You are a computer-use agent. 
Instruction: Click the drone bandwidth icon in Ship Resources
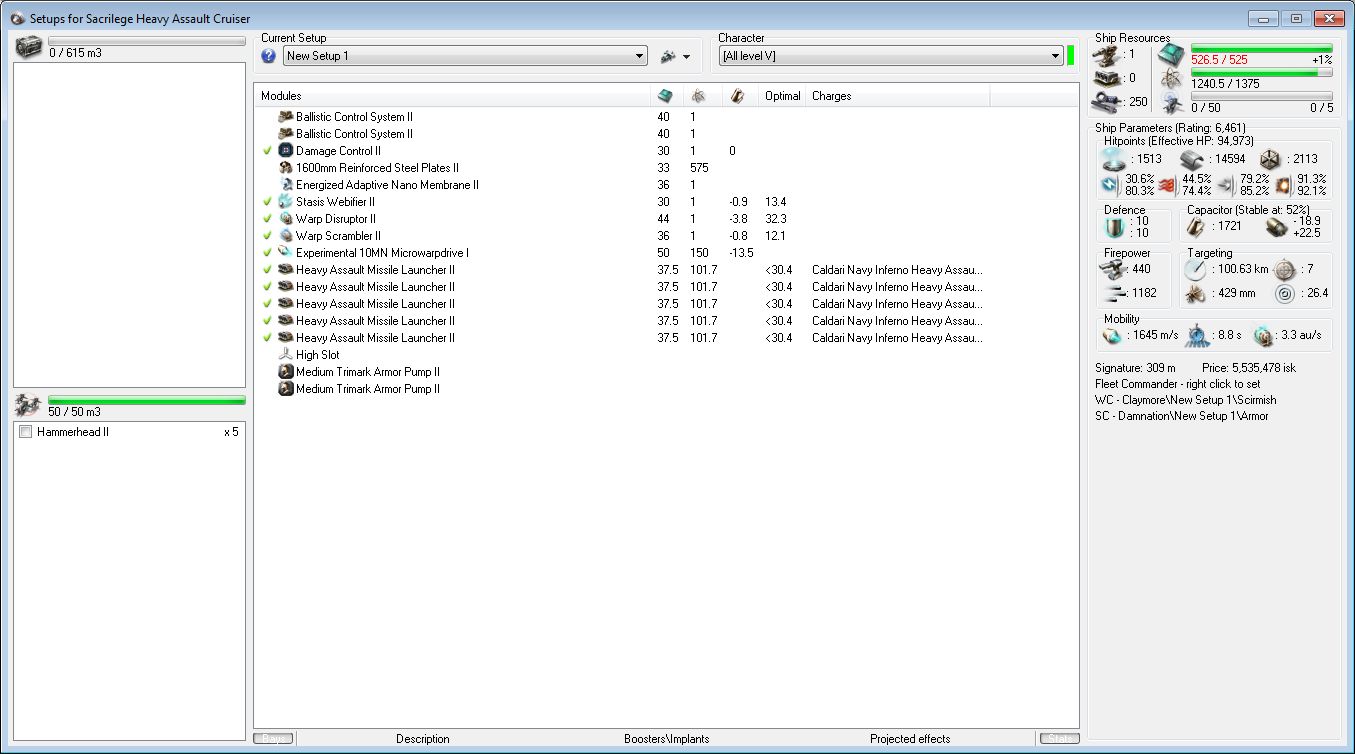(1172, 104)
